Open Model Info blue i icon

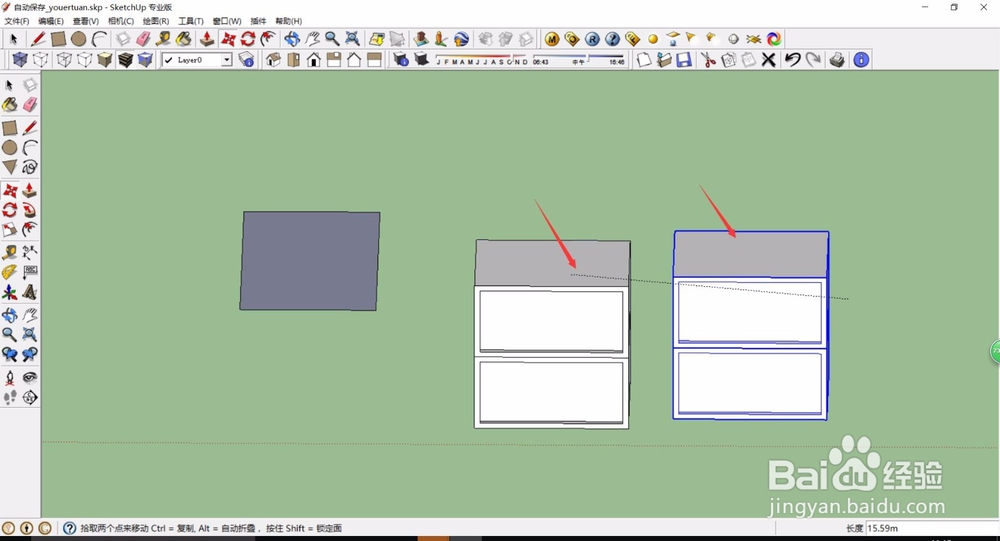click(x=861, y=60)
